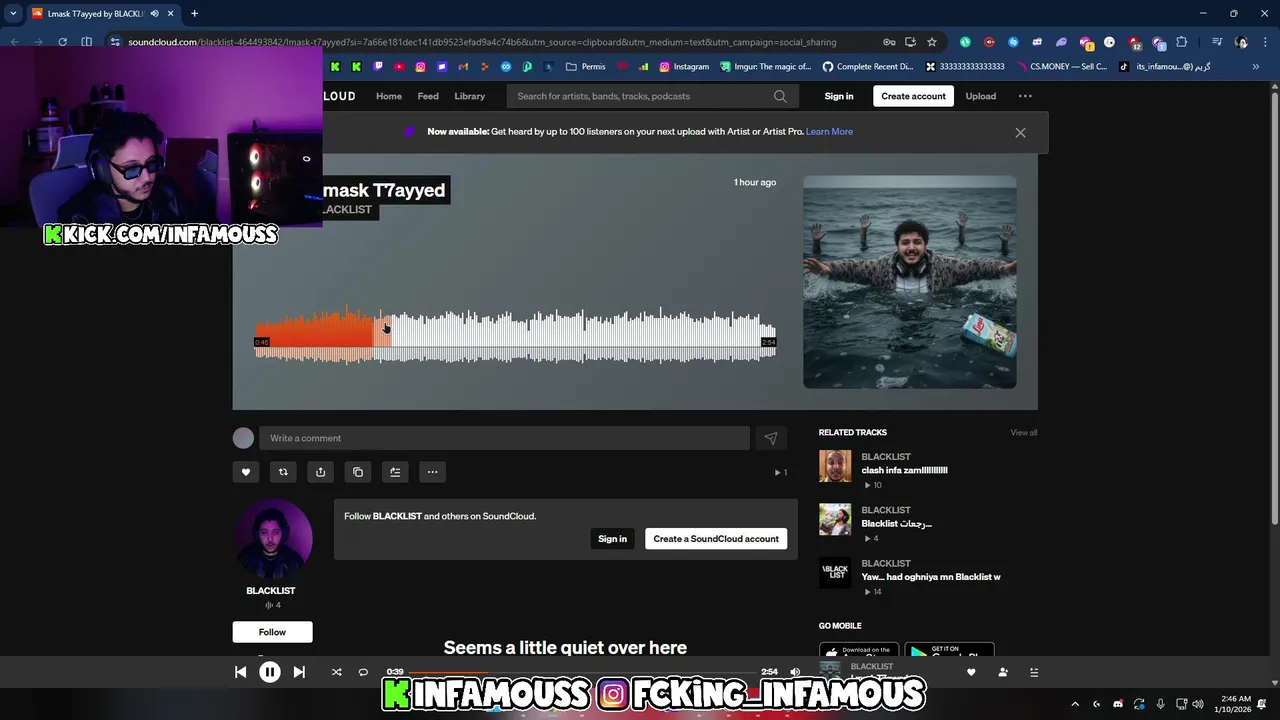Open the SoundCloud header three-dot menu
Image resolution: width=1280 pixels, height=720 pixels.
click(x=1025, y=96)
